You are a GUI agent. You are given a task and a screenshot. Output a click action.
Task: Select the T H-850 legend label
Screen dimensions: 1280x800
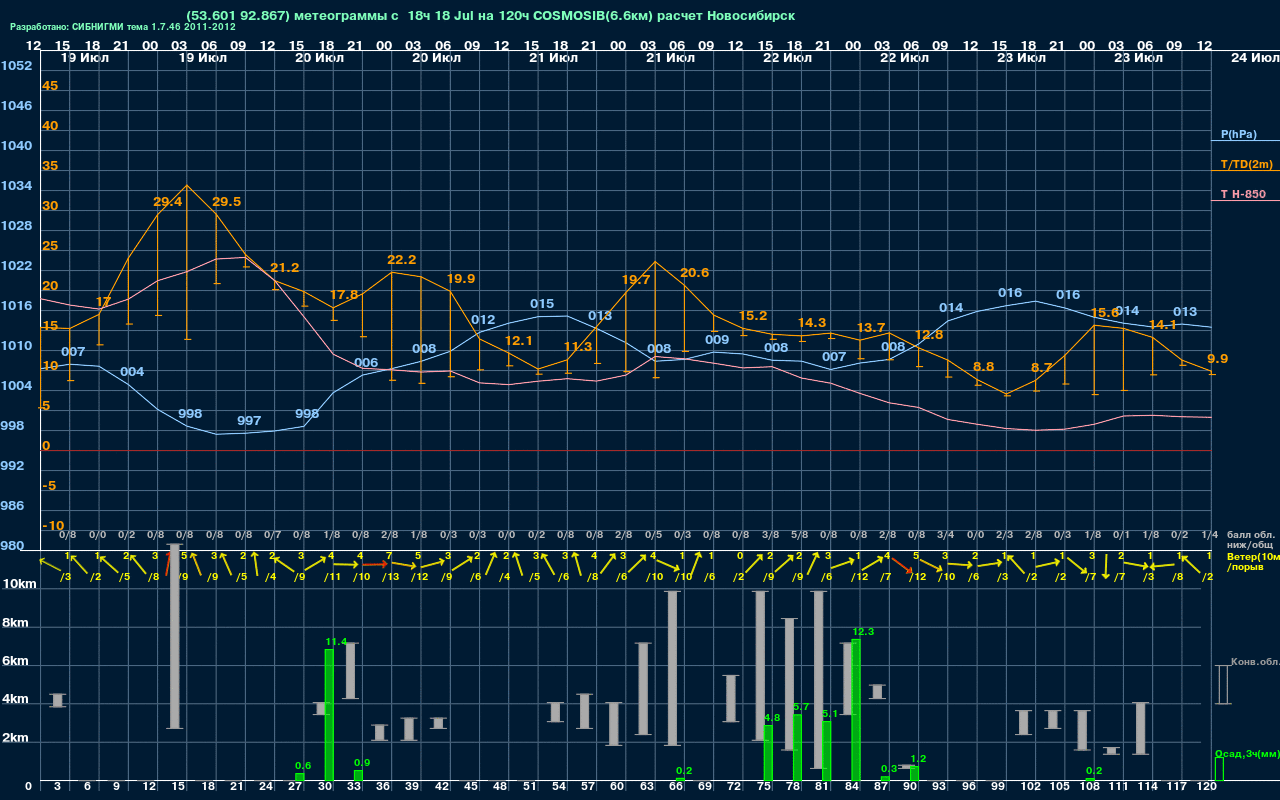(x=1241, y=194)
